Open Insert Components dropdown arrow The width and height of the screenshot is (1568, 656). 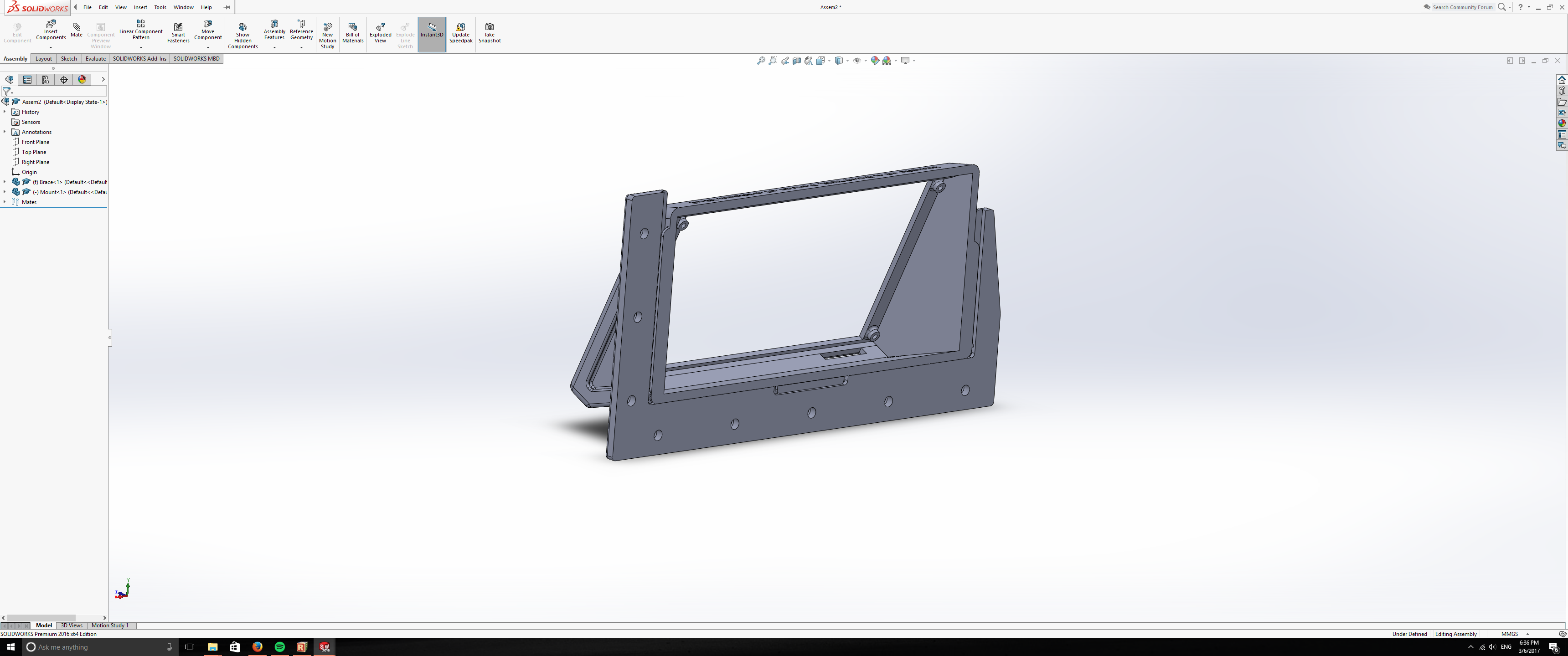click(51, 47)
